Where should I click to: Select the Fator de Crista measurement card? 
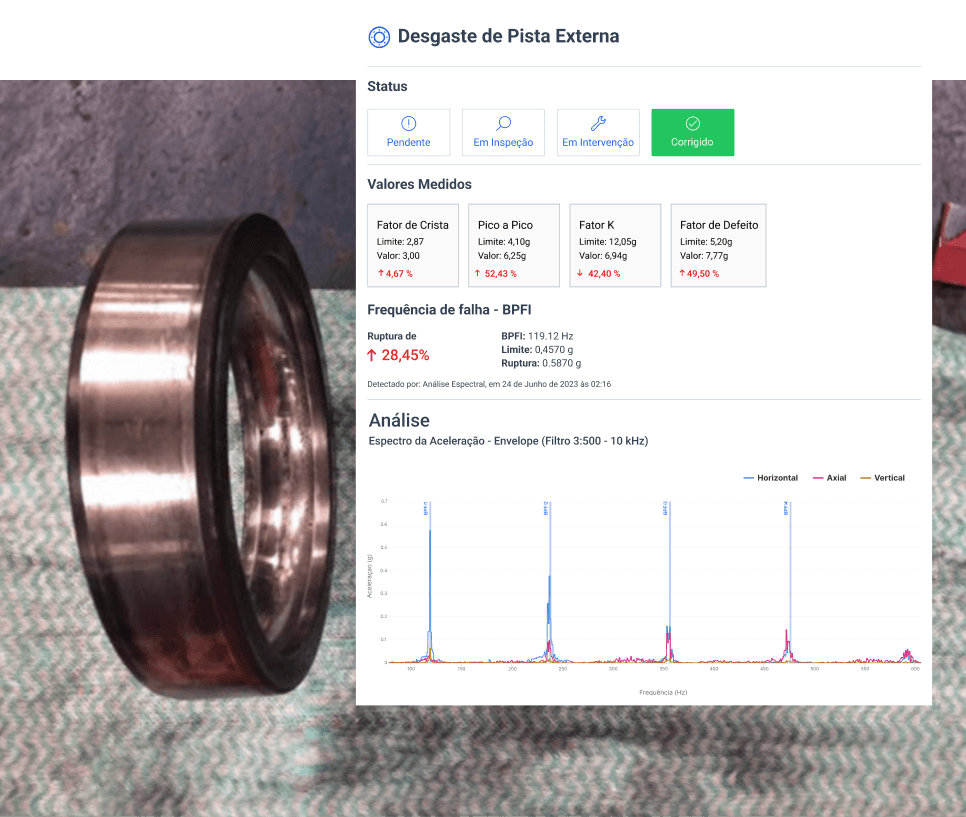[x=412, y=245]
